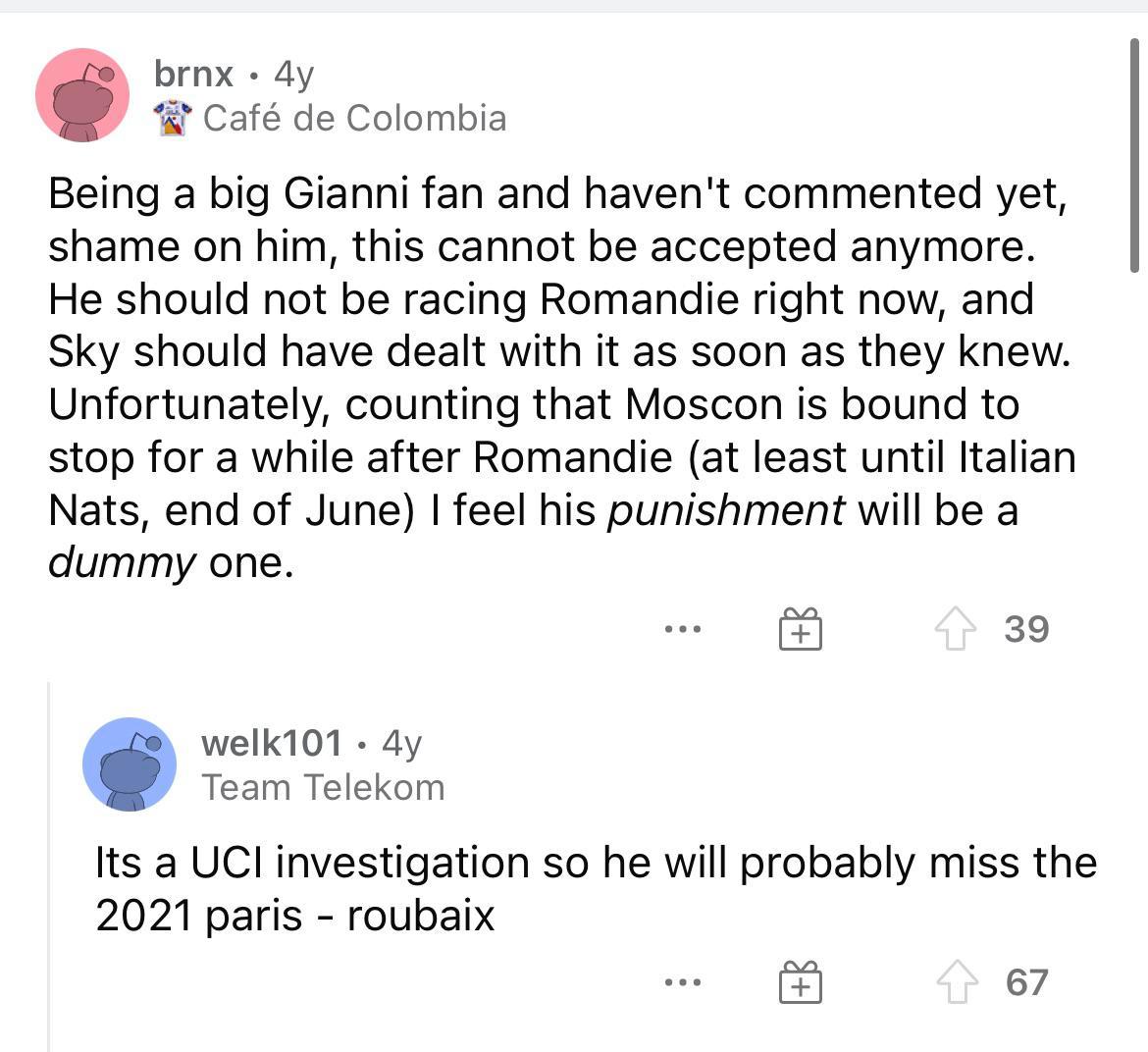Give an award to brnx's comment
1148x1052 pixels.
pos(801,629)
